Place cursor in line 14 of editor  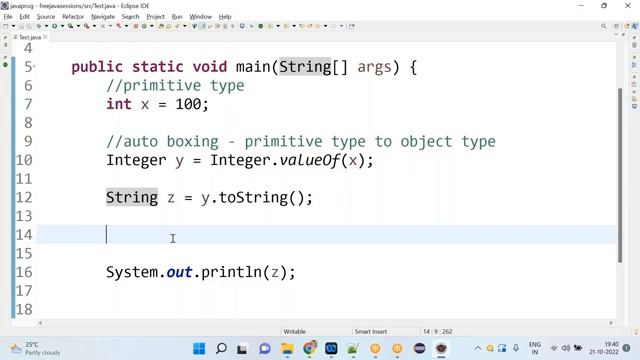pyautogui.click(x=326, y=235)
